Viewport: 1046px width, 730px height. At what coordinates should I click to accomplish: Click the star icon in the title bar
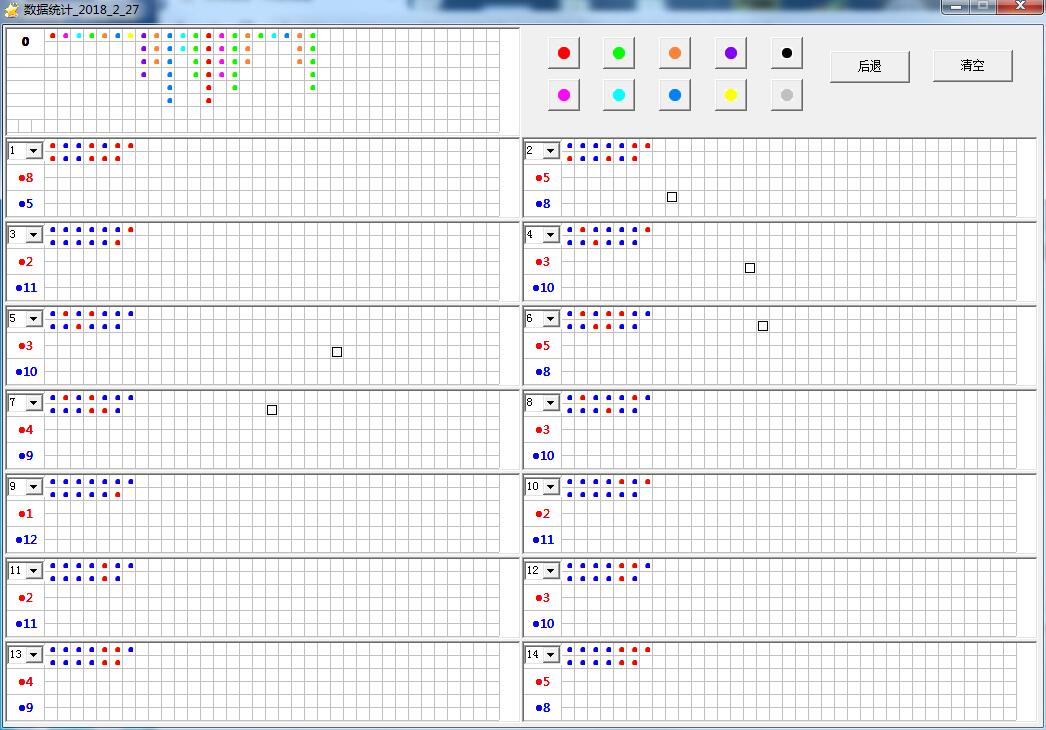coord(12,10)
